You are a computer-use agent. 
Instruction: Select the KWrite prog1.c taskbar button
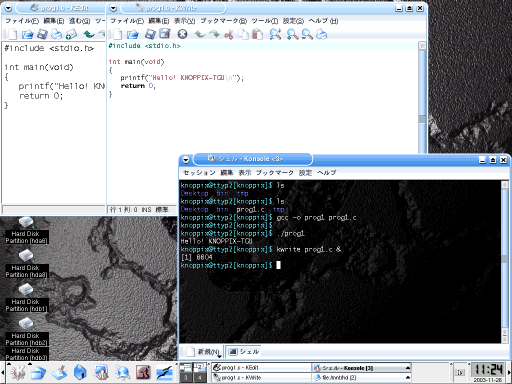[261, 378]
